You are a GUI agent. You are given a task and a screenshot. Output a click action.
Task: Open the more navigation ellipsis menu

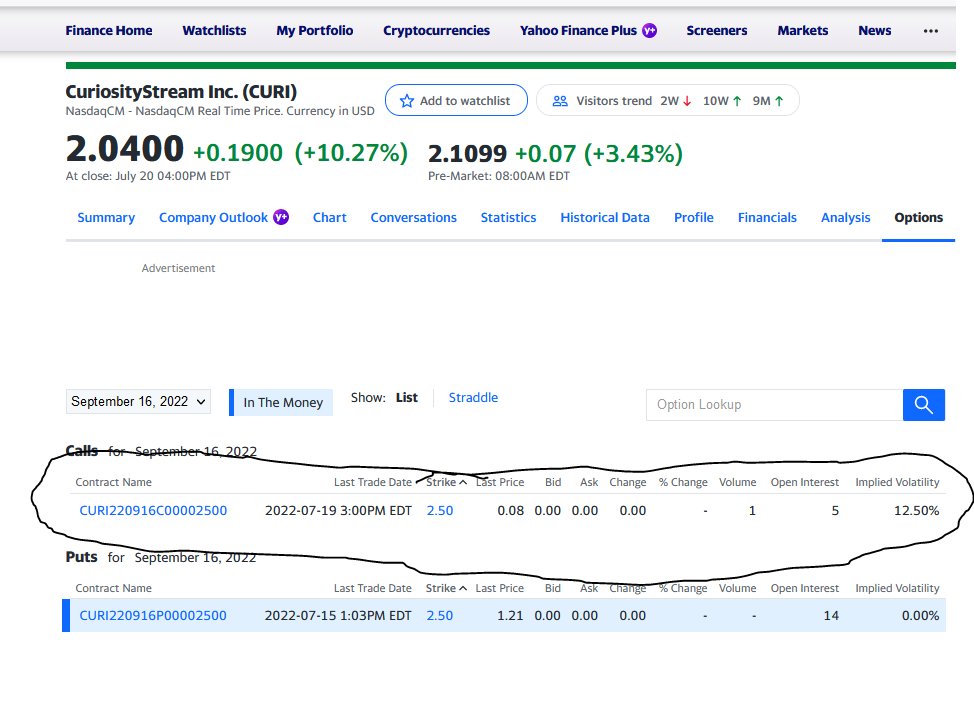pyautogui.click(x=931, y=30)
